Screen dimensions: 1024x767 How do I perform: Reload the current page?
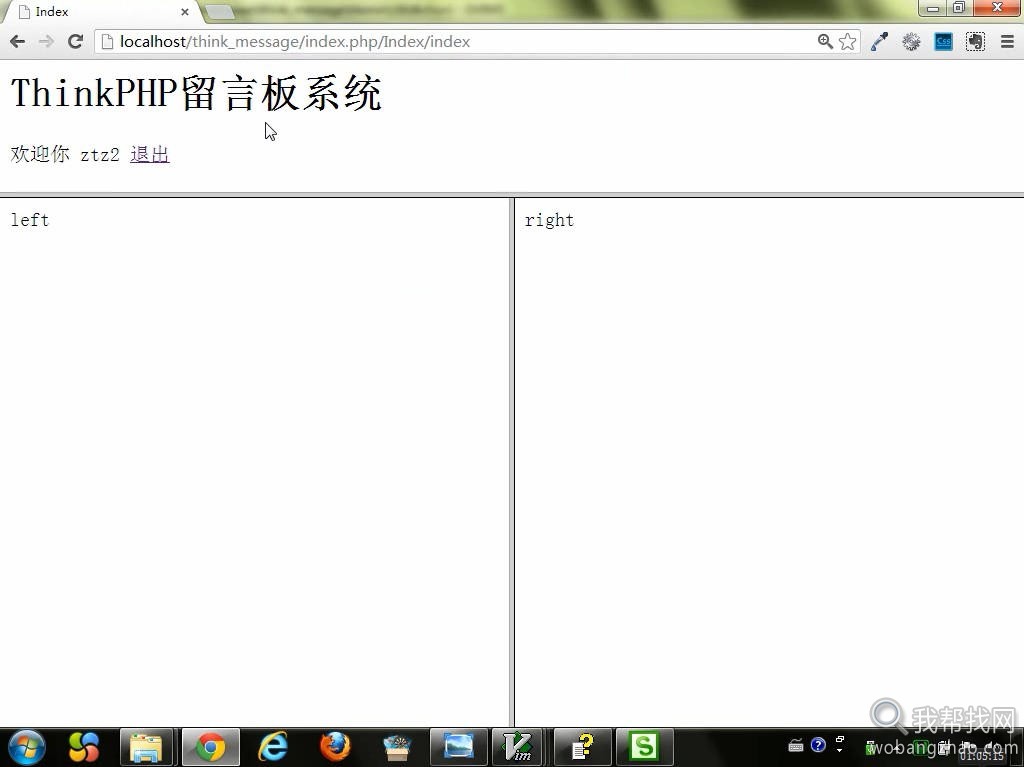(76, 42)
